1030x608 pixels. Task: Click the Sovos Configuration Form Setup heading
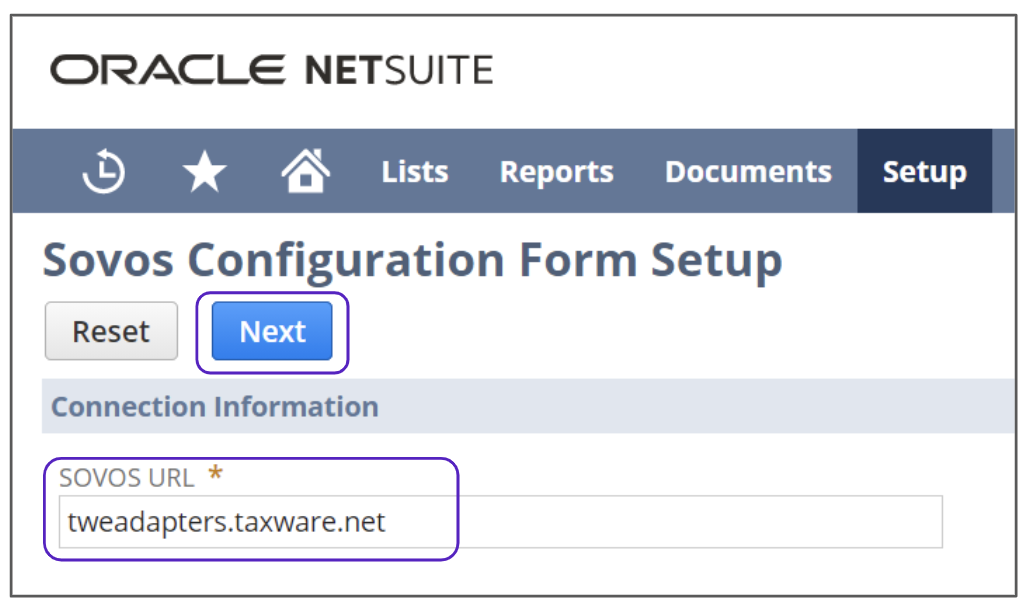[412, 261]
